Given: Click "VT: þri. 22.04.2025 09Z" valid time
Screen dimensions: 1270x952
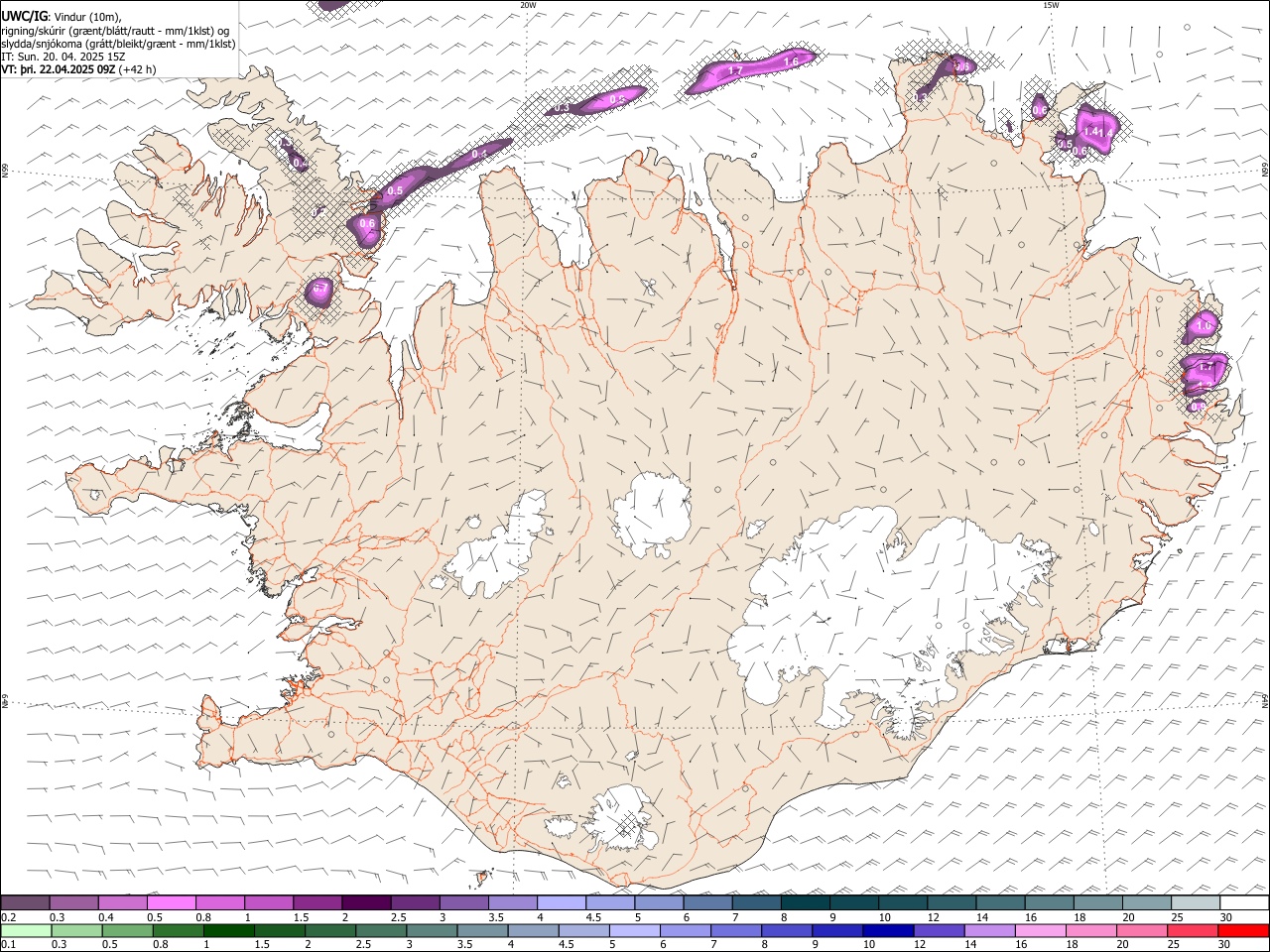Looking at the screenshot, I should point(59,70).
